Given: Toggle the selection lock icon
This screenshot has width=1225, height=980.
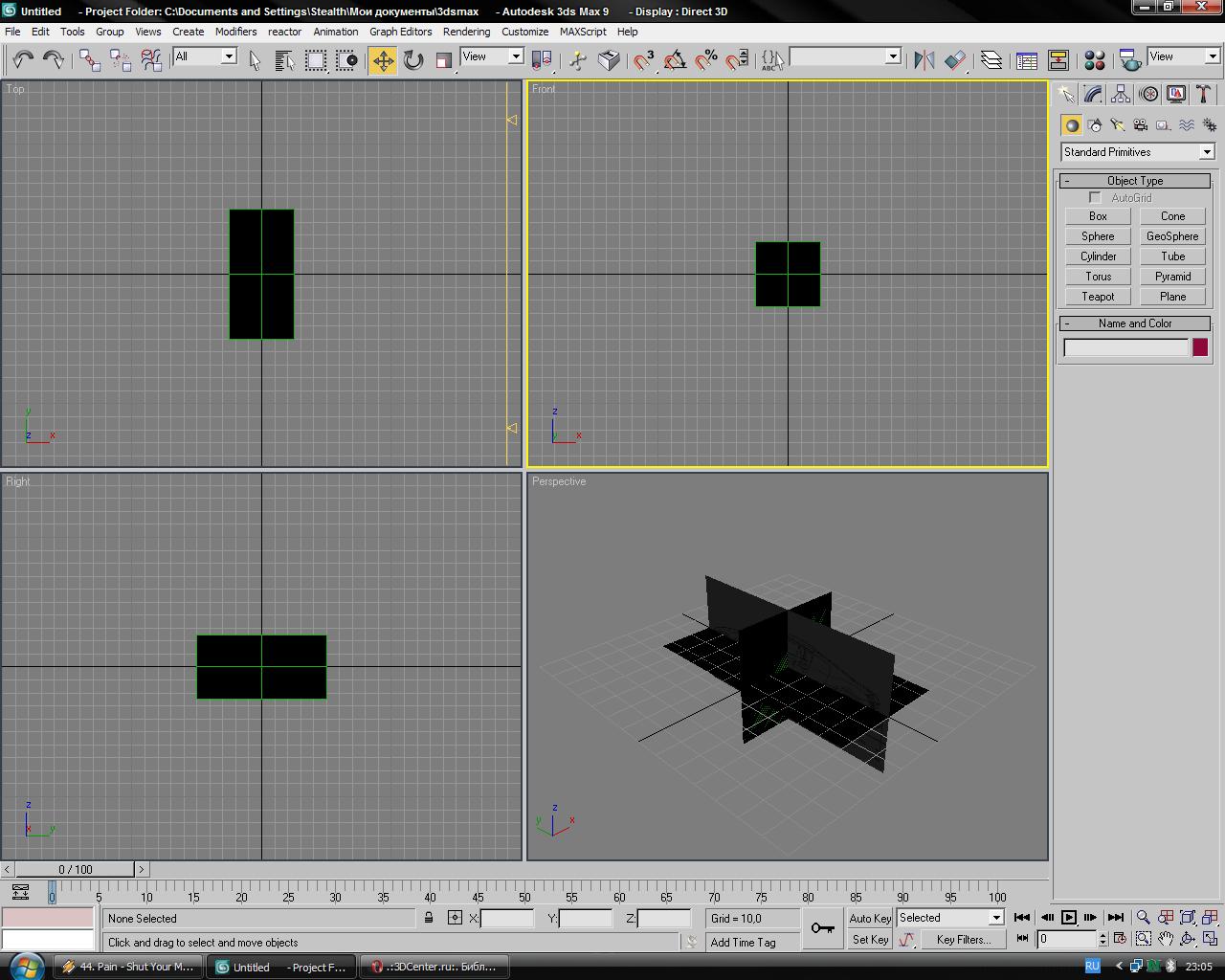Looking at the screenshot, I should coord(429,918).
